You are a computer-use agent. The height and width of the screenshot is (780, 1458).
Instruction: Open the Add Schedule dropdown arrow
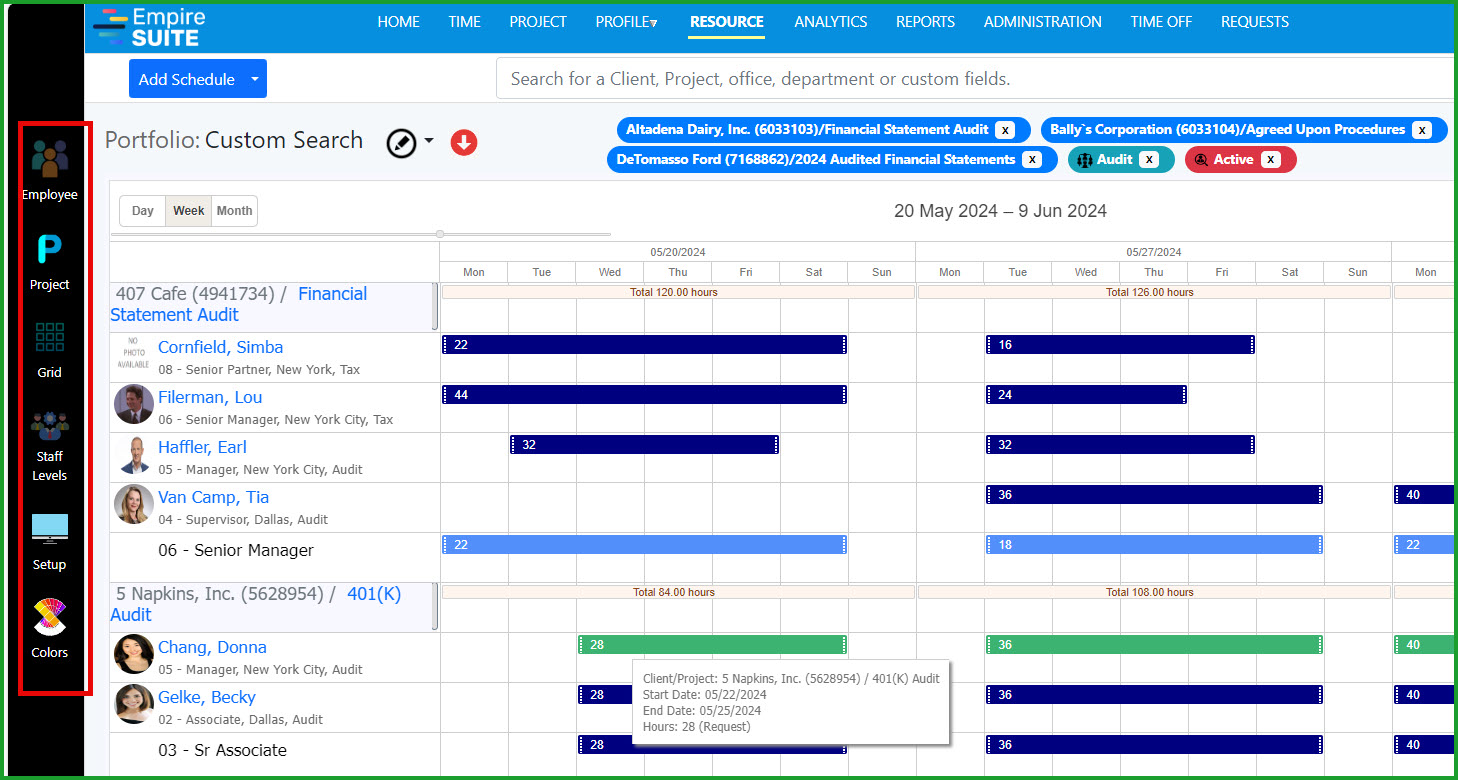tap(255, 79)
